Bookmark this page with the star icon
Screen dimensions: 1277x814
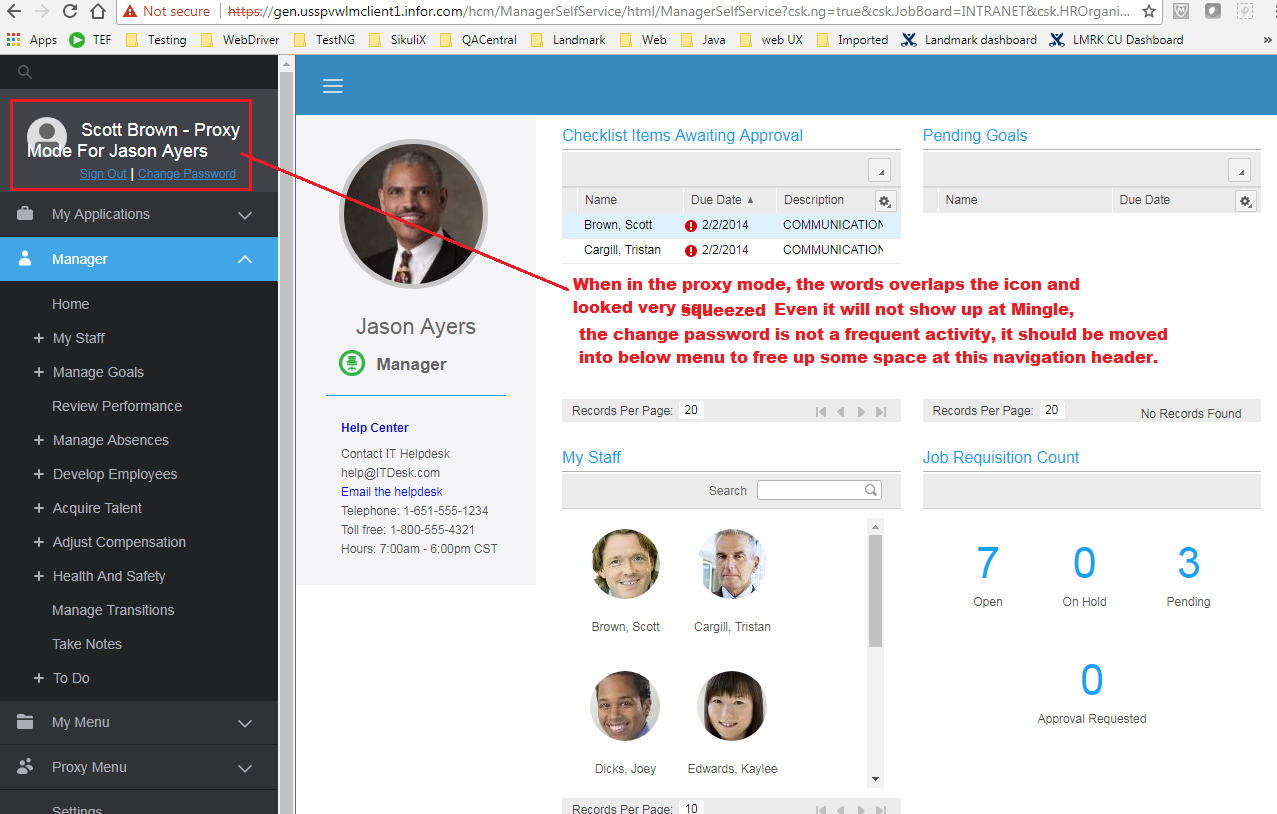point(1149,12)
